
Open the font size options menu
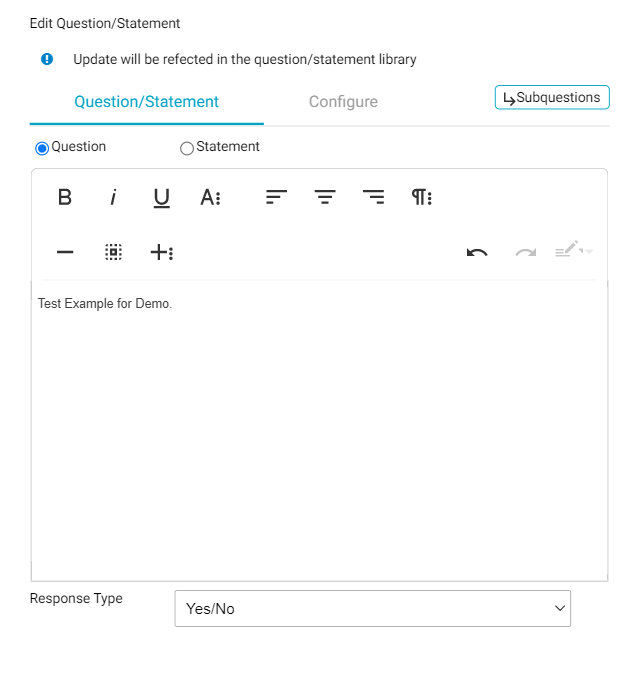click(x=210, y=197)
